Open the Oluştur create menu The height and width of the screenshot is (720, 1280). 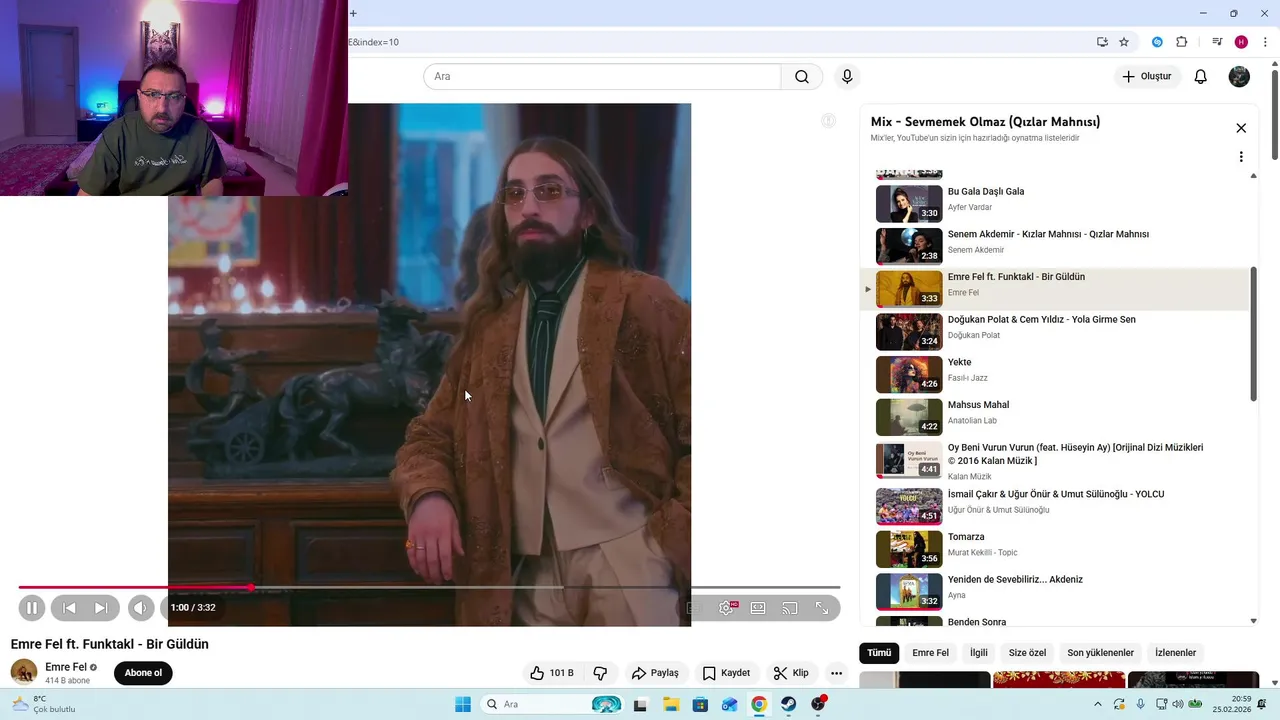coord(1147,76)
